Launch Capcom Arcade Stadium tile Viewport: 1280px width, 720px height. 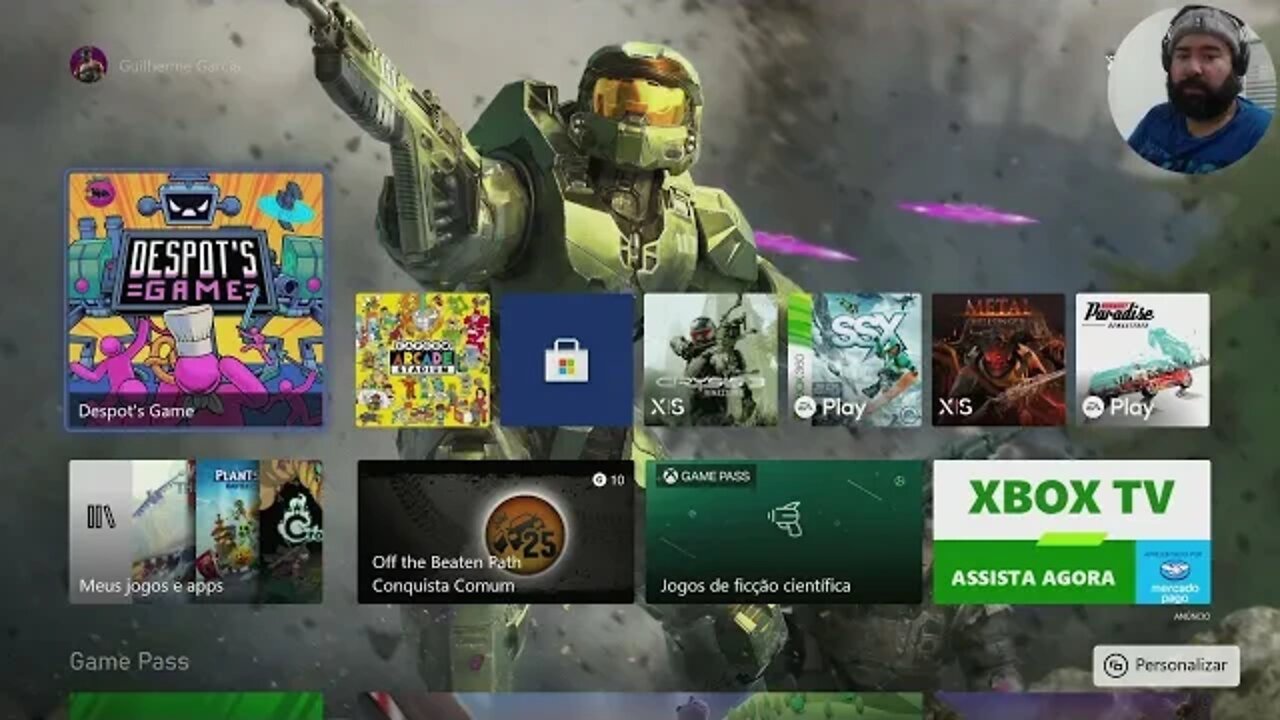[x=423, y=360]
